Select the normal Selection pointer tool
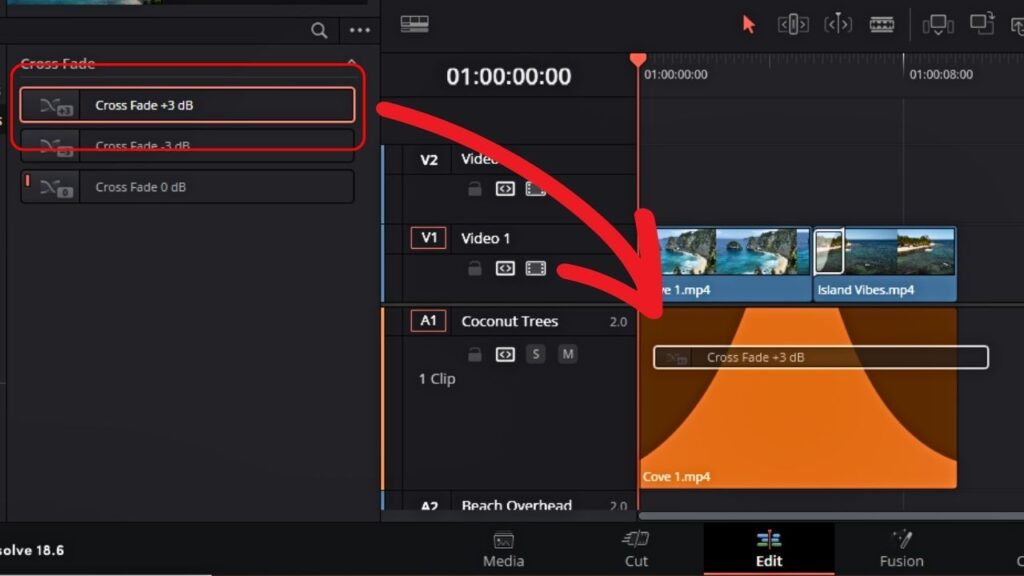 [x=749, y=23]
